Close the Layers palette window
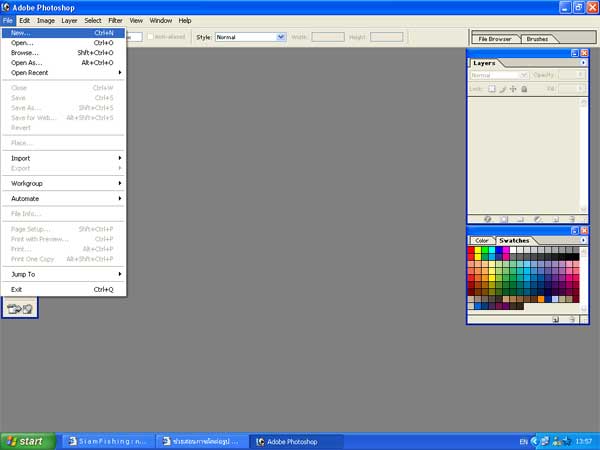The height and width of the screenshot is (450, 600). point(584,53)
